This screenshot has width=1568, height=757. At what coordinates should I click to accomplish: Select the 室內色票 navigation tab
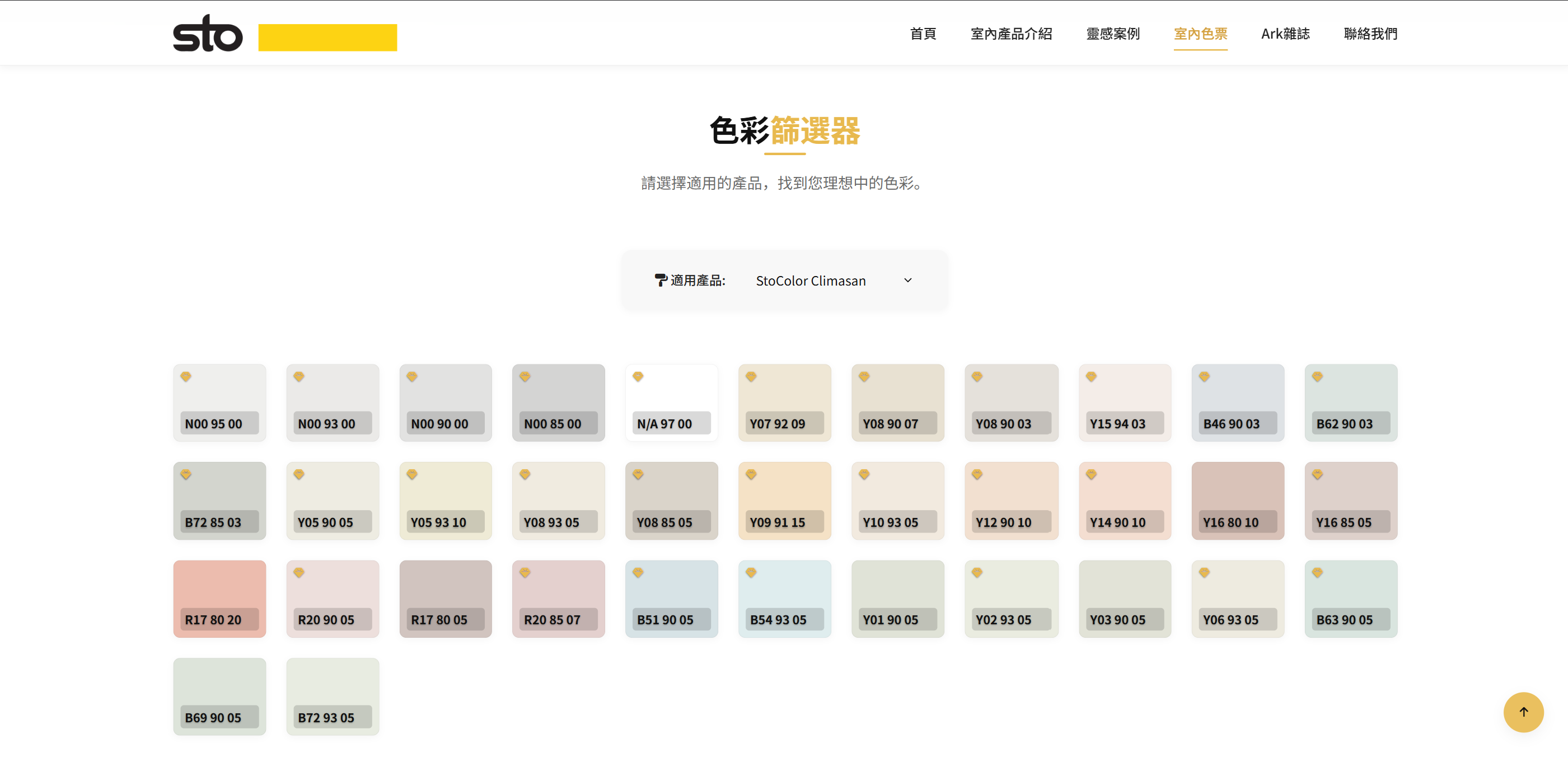tap(1200, 34)
